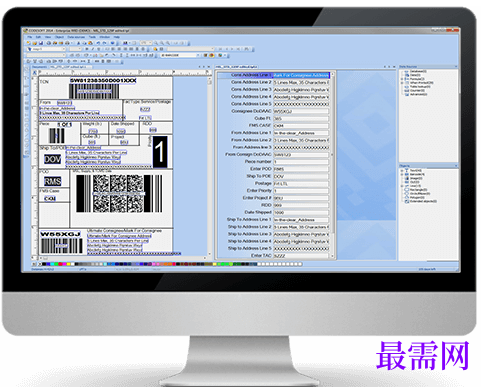The image size is (488, 387).
Task: Toggle Bold text formatting
Action: pos(87,49)
